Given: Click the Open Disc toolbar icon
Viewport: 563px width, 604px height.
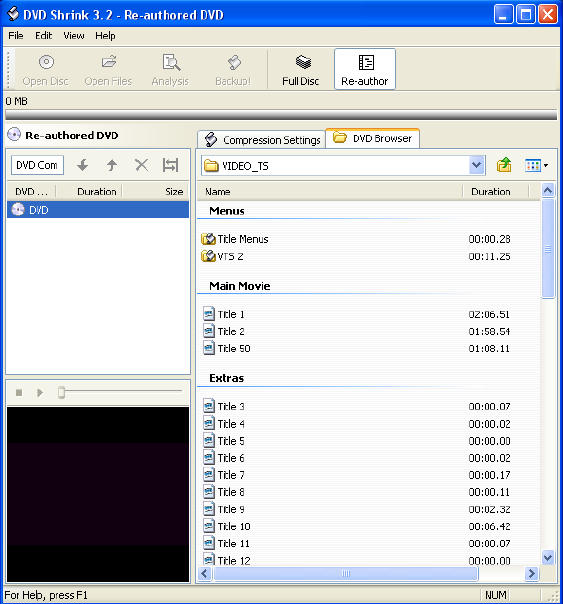Looking at the screenshot, I should point(46,70).
